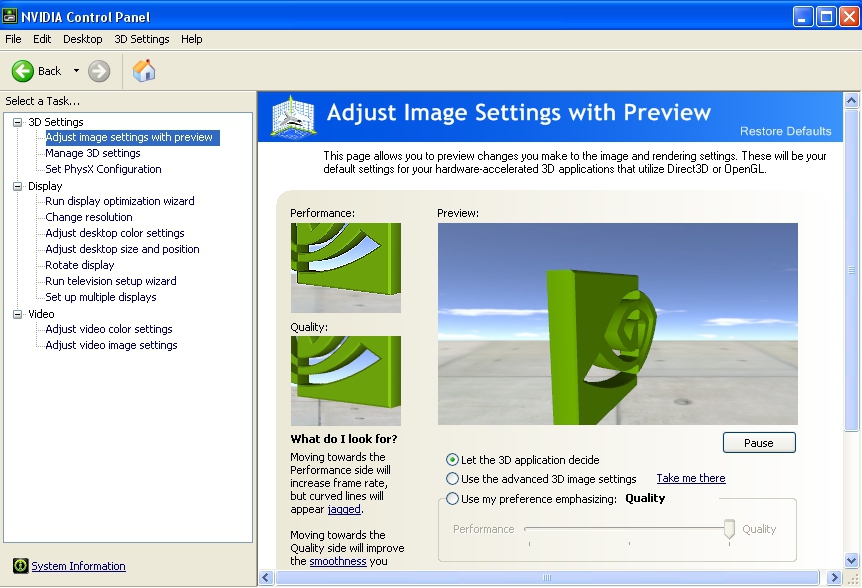Click the 3D Settings tree label
The width and height of the screenshot is (862, 588).
(x=56, y=122)
